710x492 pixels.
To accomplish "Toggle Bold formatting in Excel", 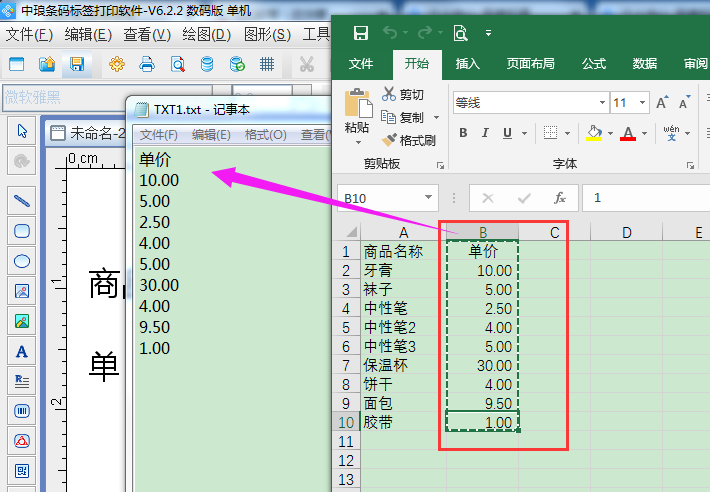I will [463, 133].
